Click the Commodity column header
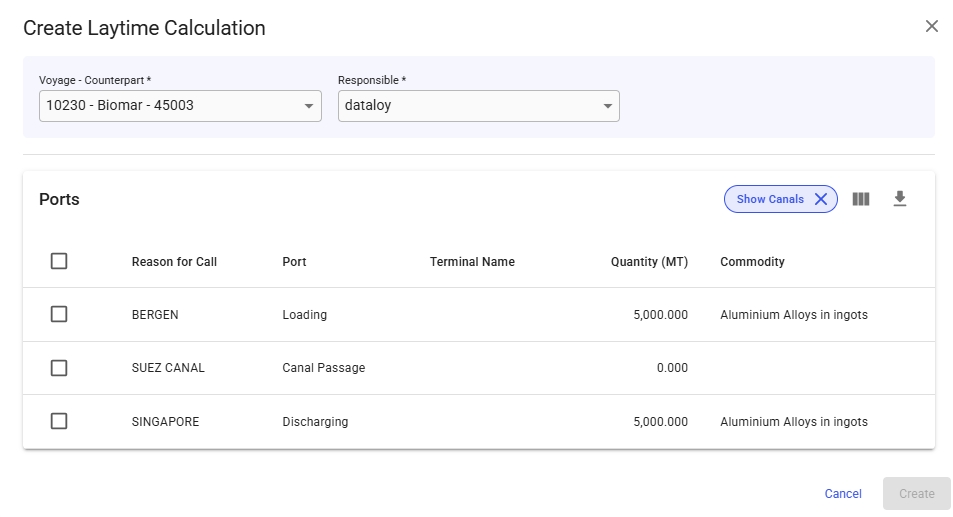953x517 pixels. click(752, 262)
